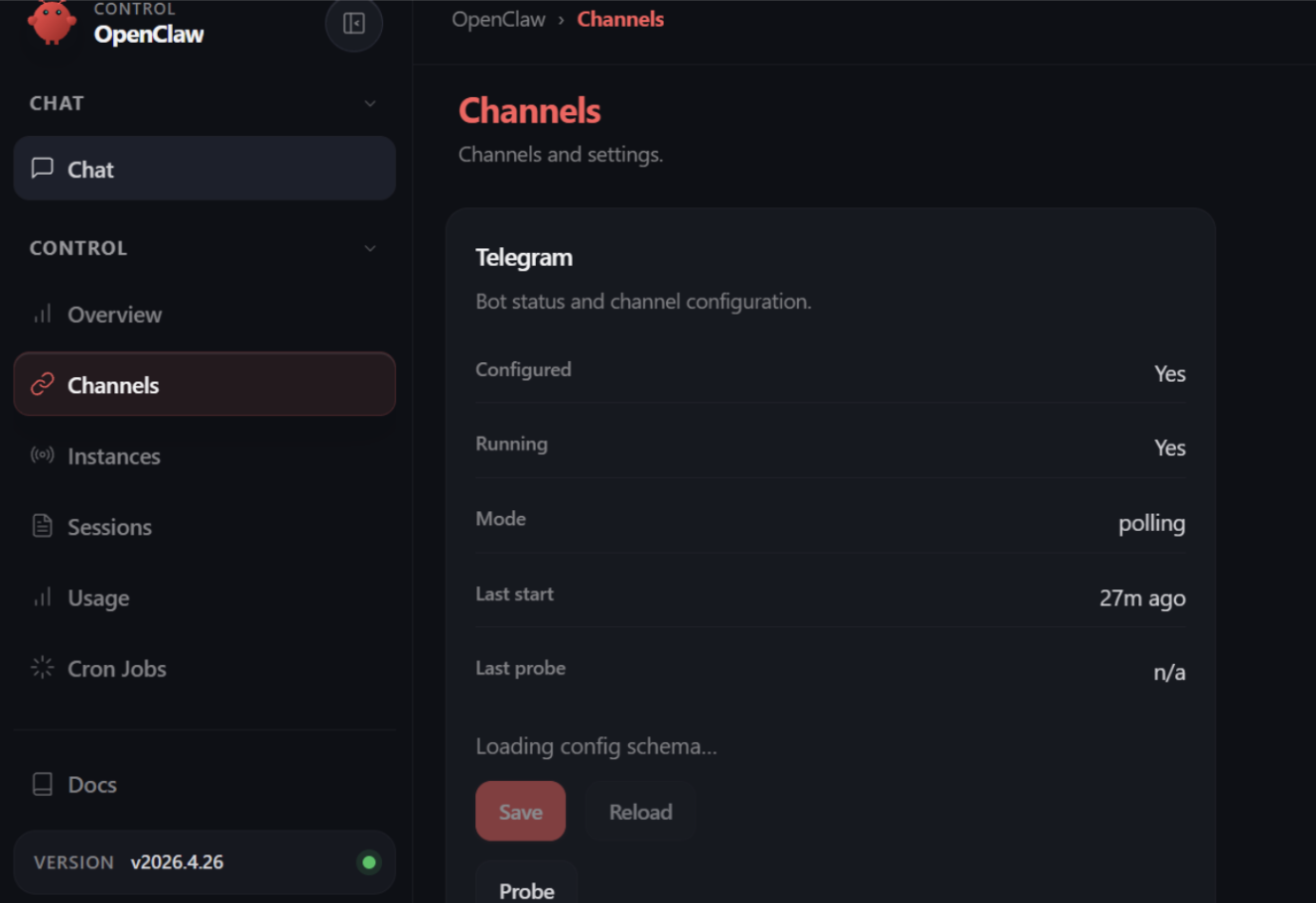
Task: Collapse the sidebar with the panel toggle icon
Action: tap(354, 23)
